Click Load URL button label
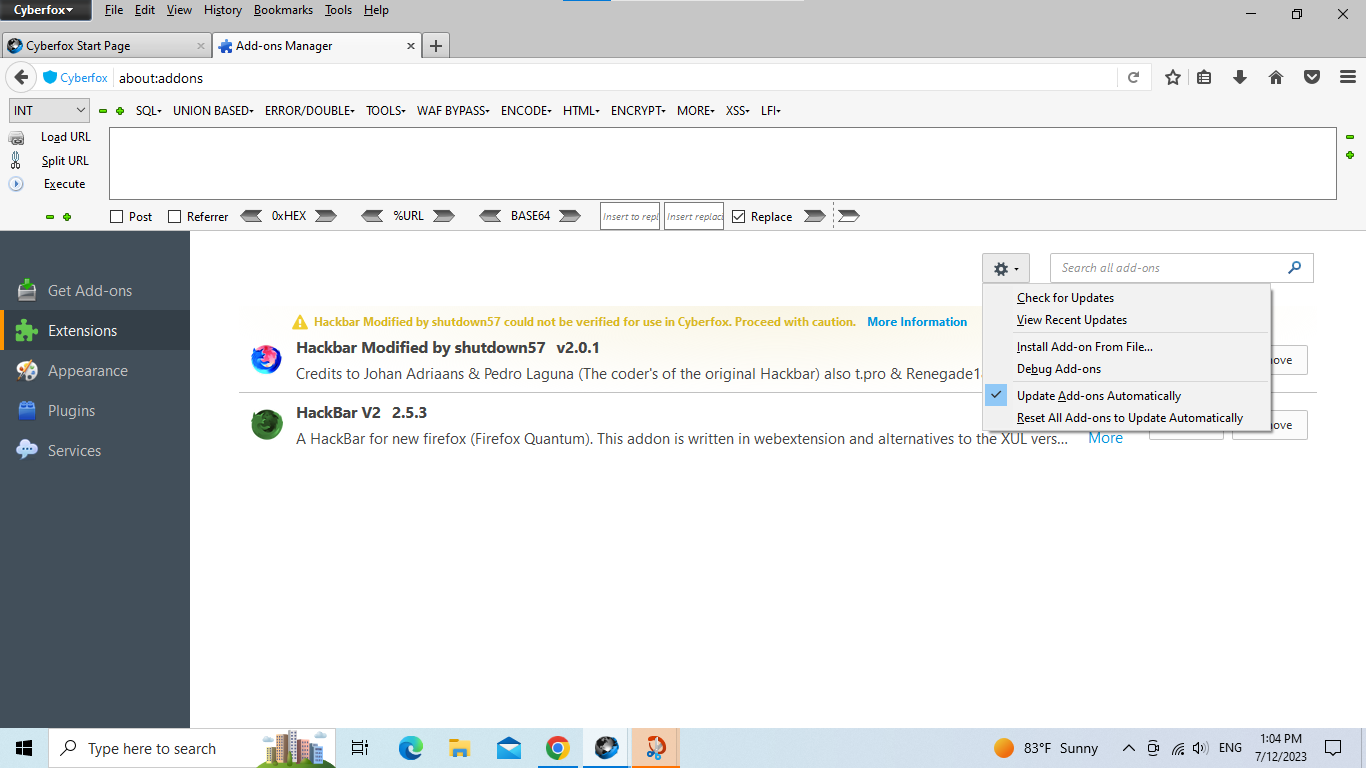Screen dimensions: 1366x768 (66, 137)
